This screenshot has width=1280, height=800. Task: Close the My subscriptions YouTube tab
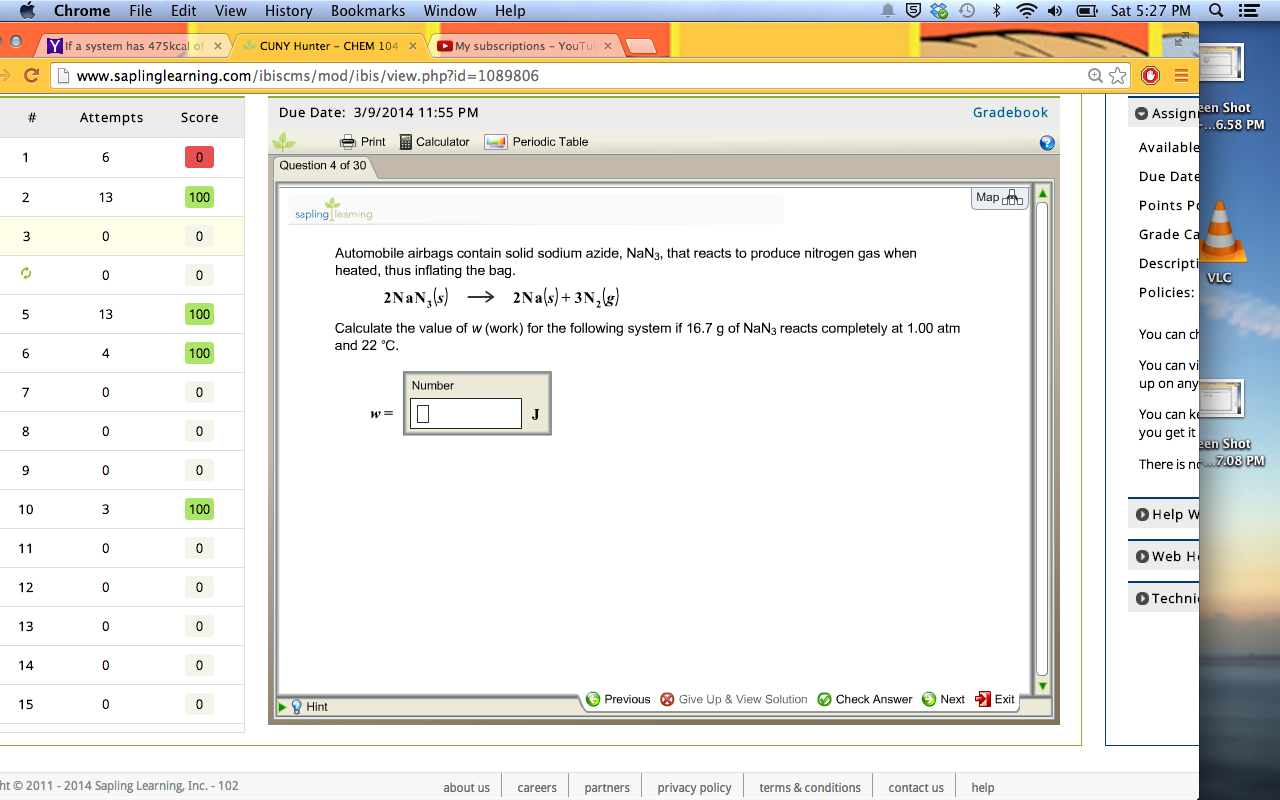pos(607,46)
